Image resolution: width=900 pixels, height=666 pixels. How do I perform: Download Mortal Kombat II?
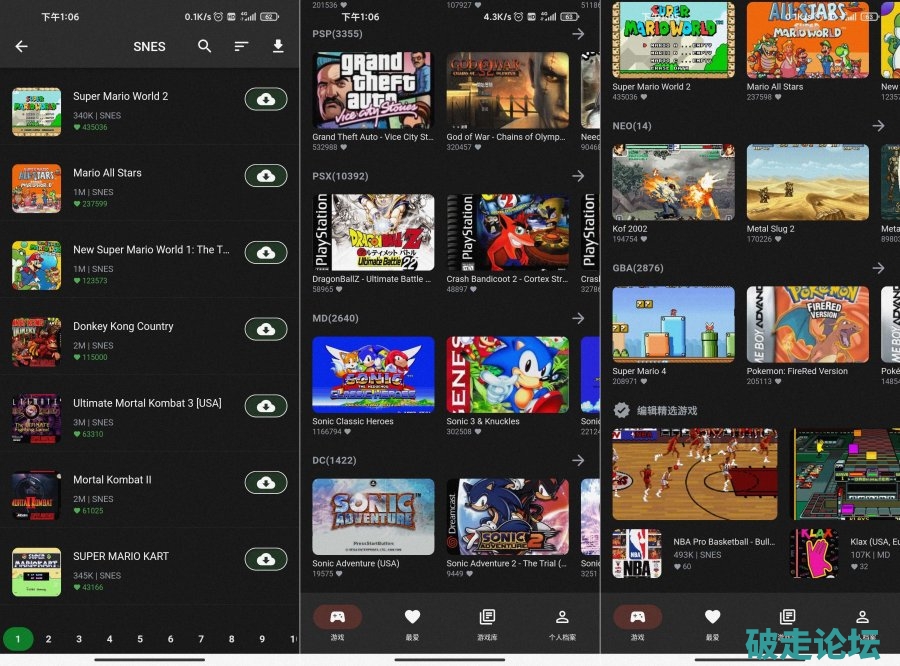(x=266, y=483)
